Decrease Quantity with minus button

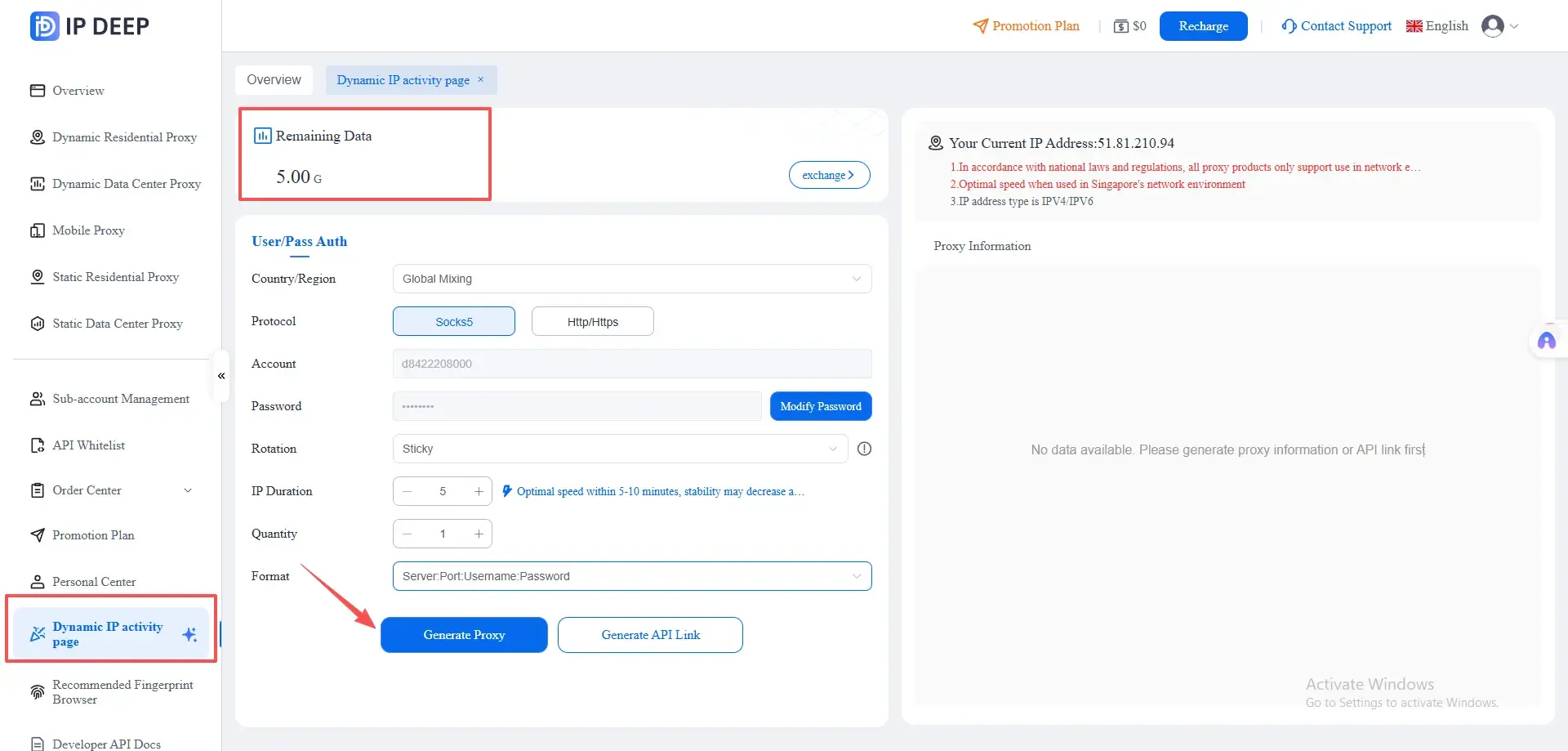[x=407, y=534]
